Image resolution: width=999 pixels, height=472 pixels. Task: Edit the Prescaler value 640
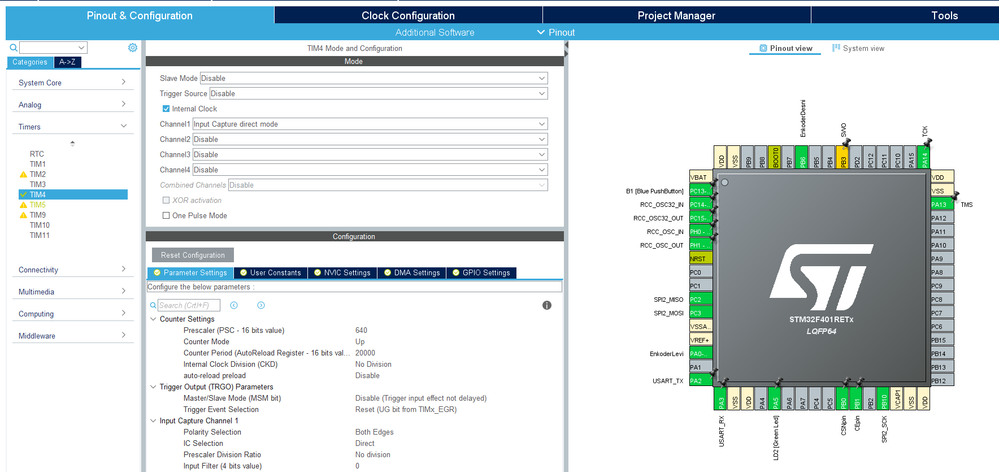pyautogui.click(x=361, y=331)
